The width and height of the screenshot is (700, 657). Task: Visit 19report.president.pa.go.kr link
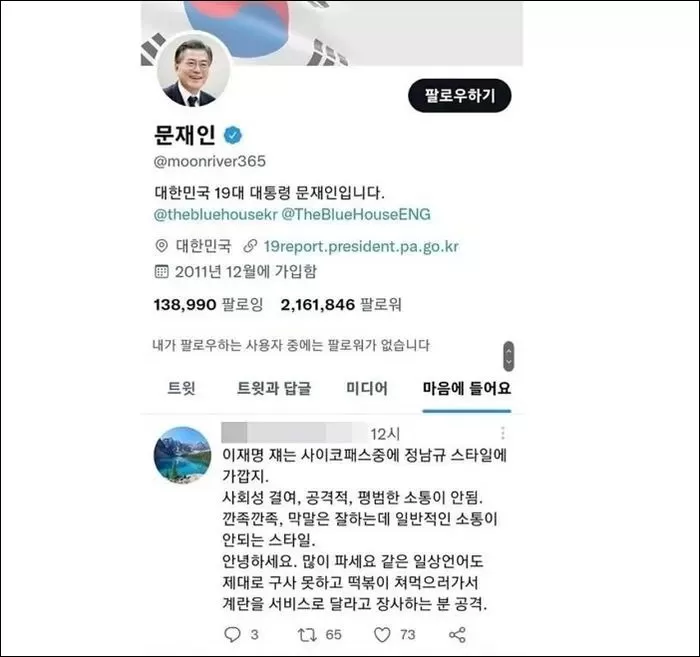361,246
